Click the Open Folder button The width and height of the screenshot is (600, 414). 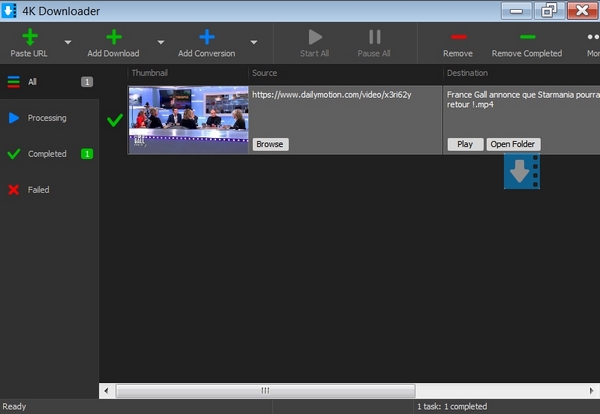pos(513,144)
